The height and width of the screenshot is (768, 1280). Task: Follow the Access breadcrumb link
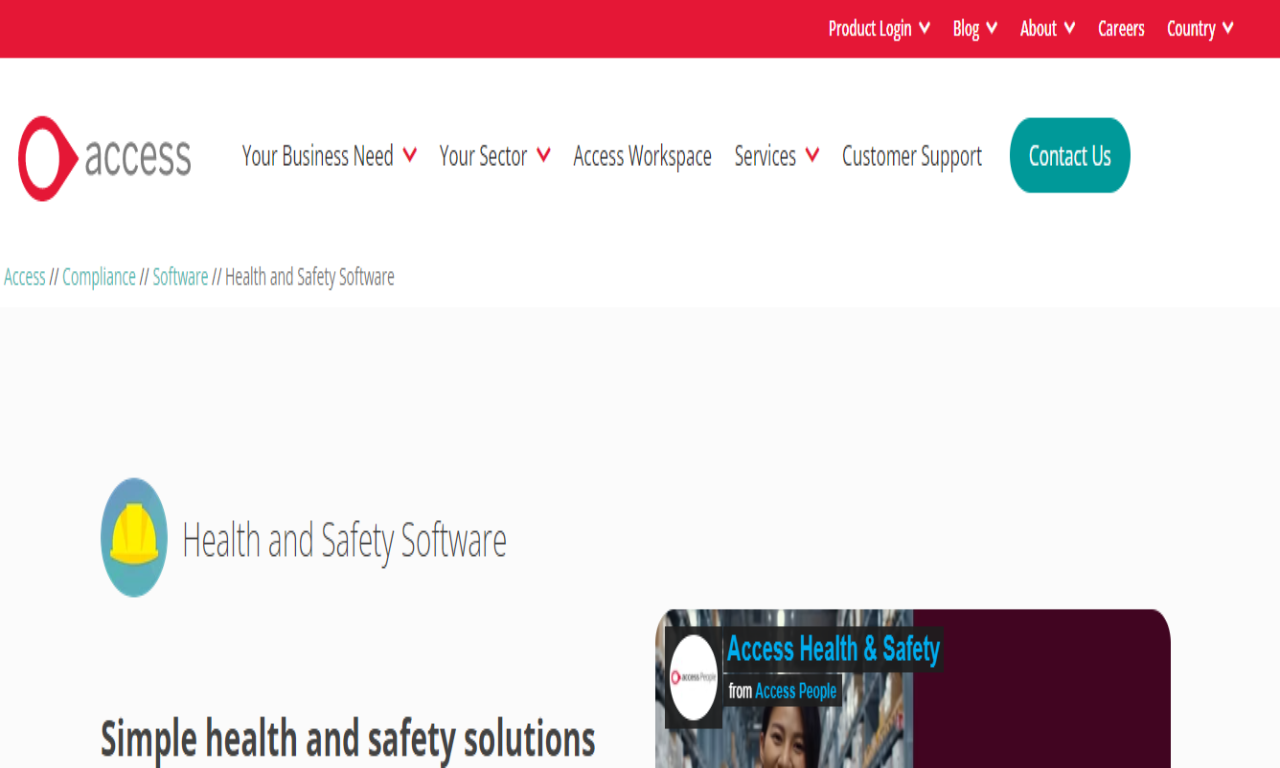25,277
